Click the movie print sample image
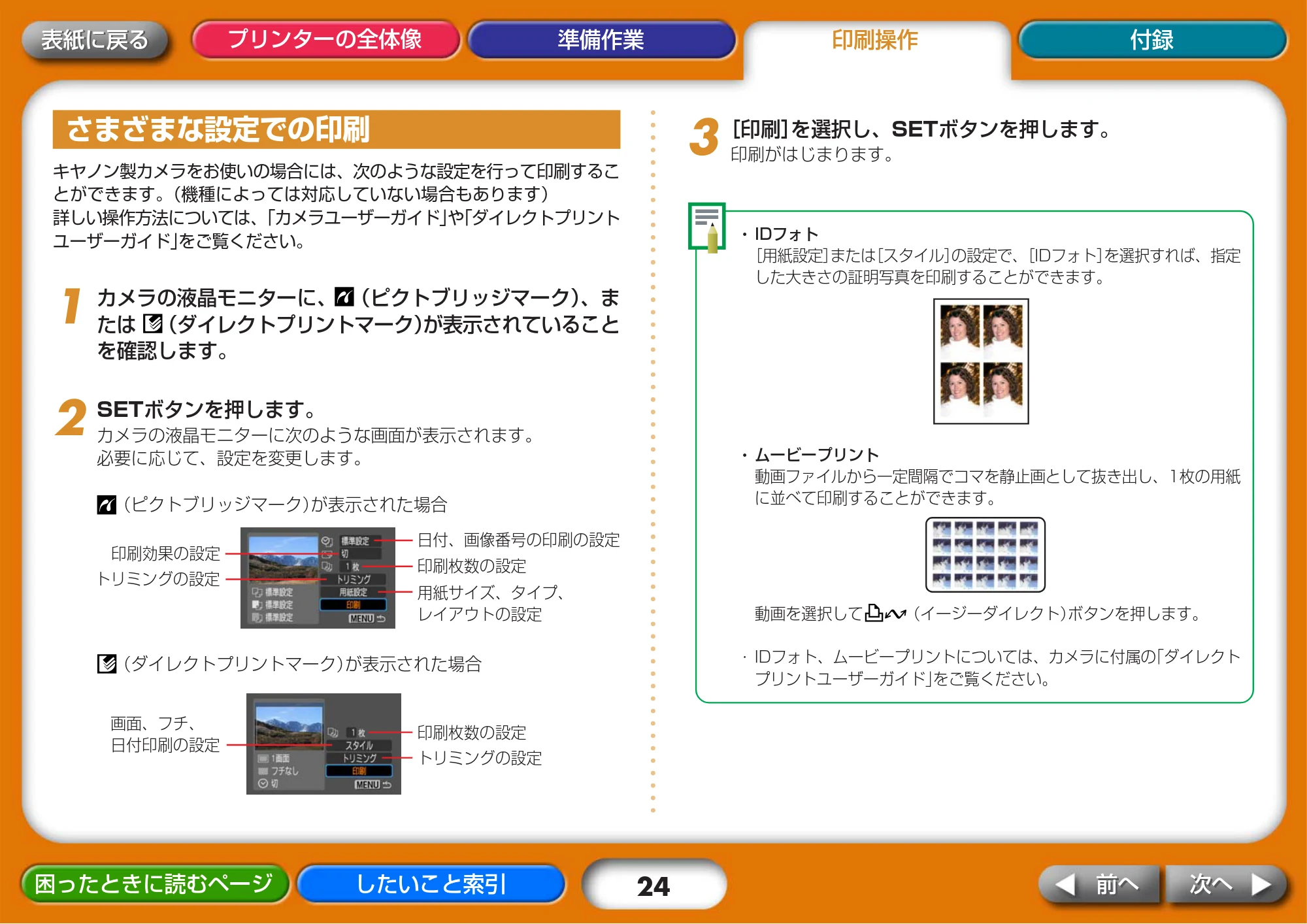 [x=985, y=554]
